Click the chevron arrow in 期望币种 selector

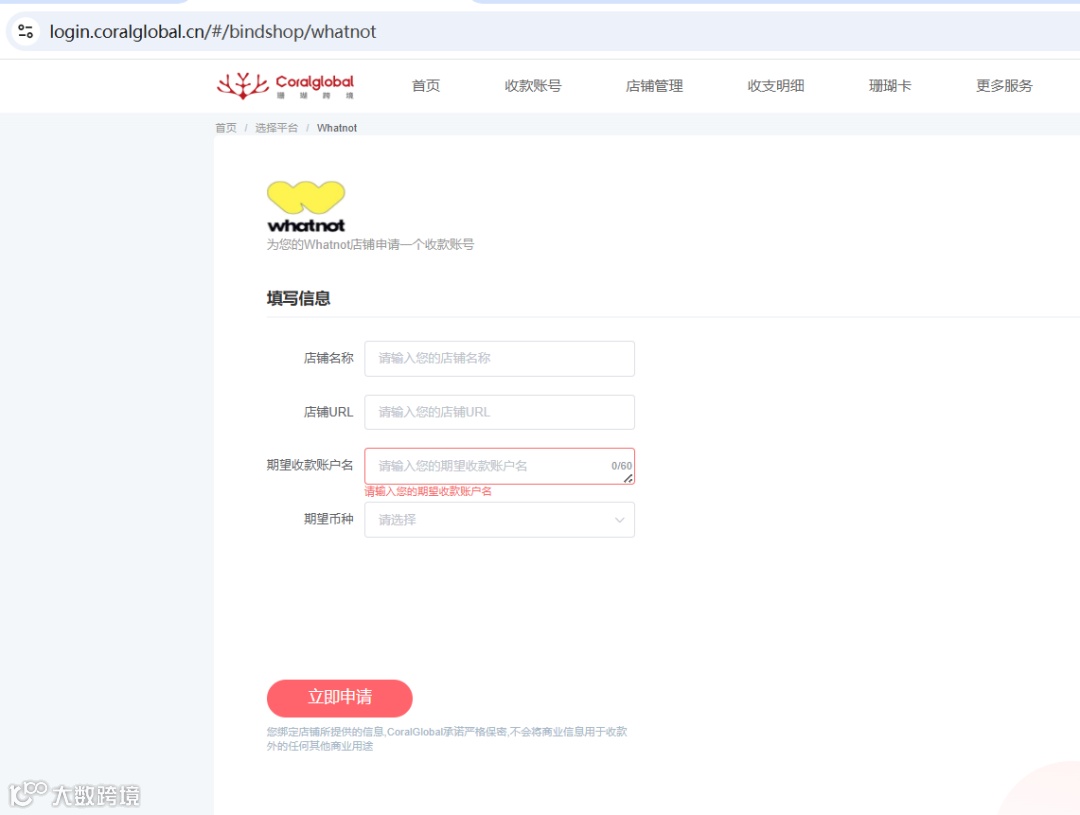click(619, 520)
